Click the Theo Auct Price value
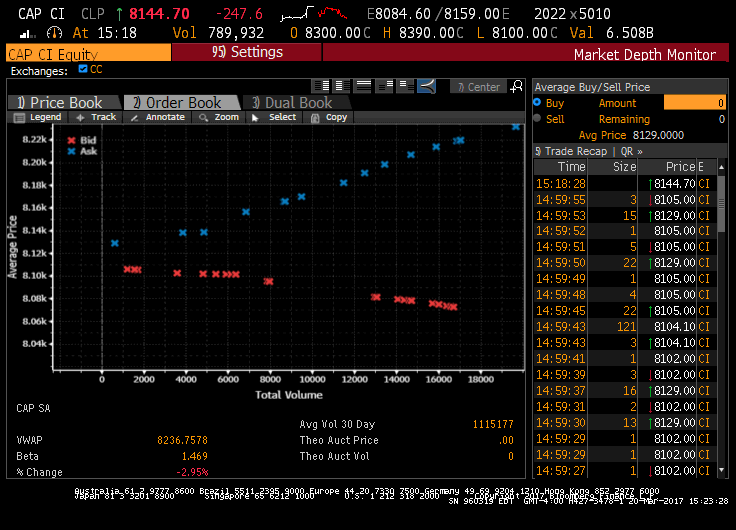 click(x=506, y=440)
